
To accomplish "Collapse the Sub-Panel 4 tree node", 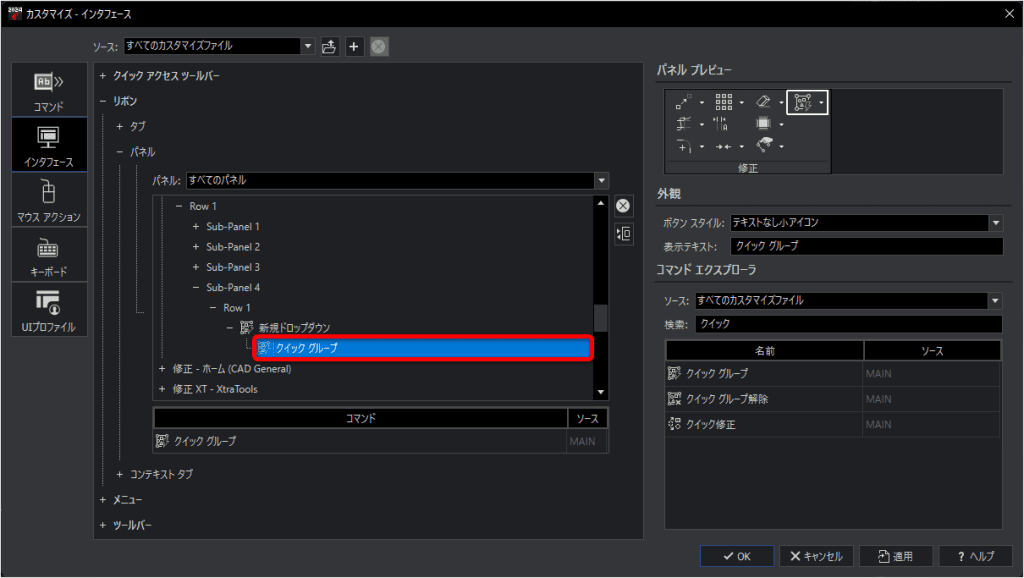I will (x=196, y=287).
